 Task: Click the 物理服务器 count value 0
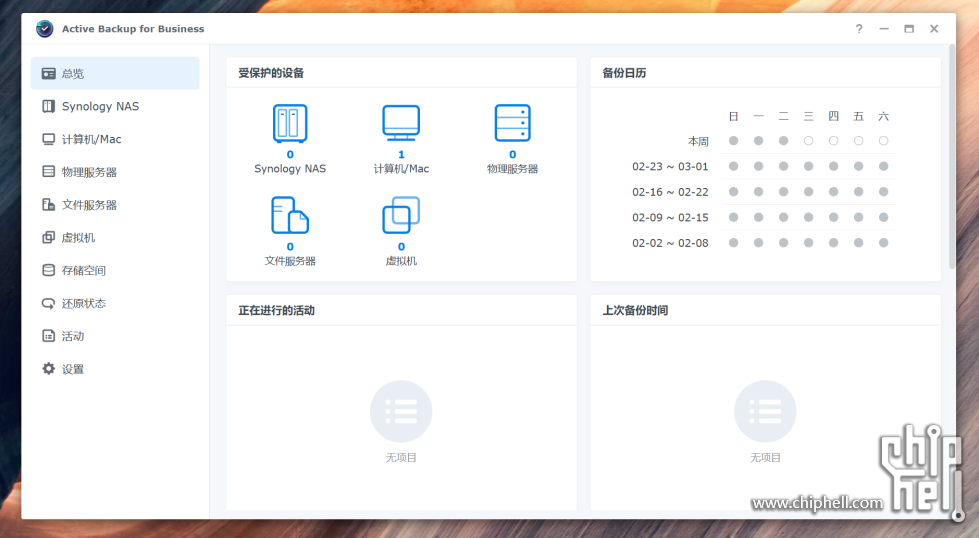[513, 154]
